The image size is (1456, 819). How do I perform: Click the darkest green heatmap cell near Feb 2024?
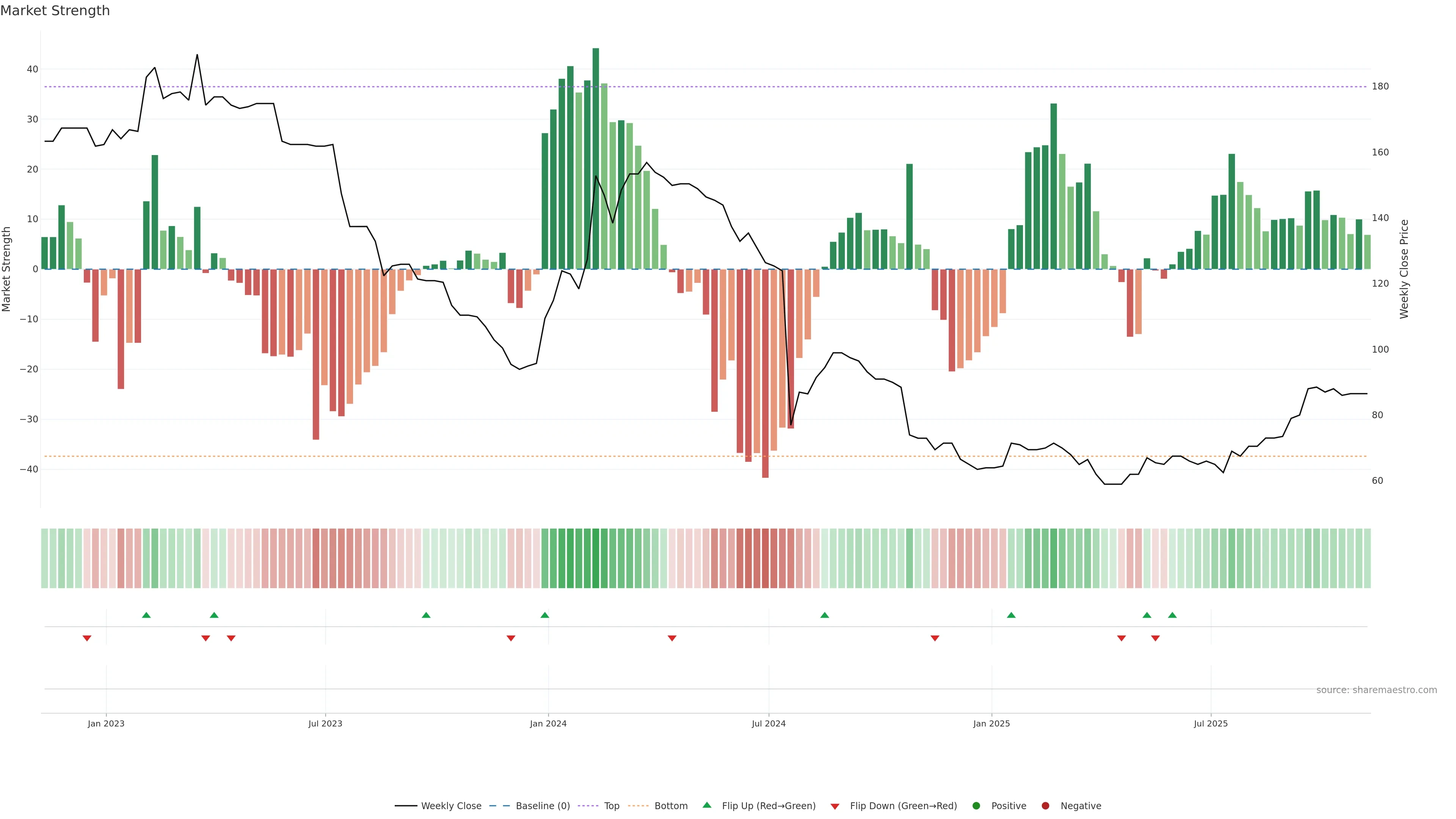coord(596,559)
